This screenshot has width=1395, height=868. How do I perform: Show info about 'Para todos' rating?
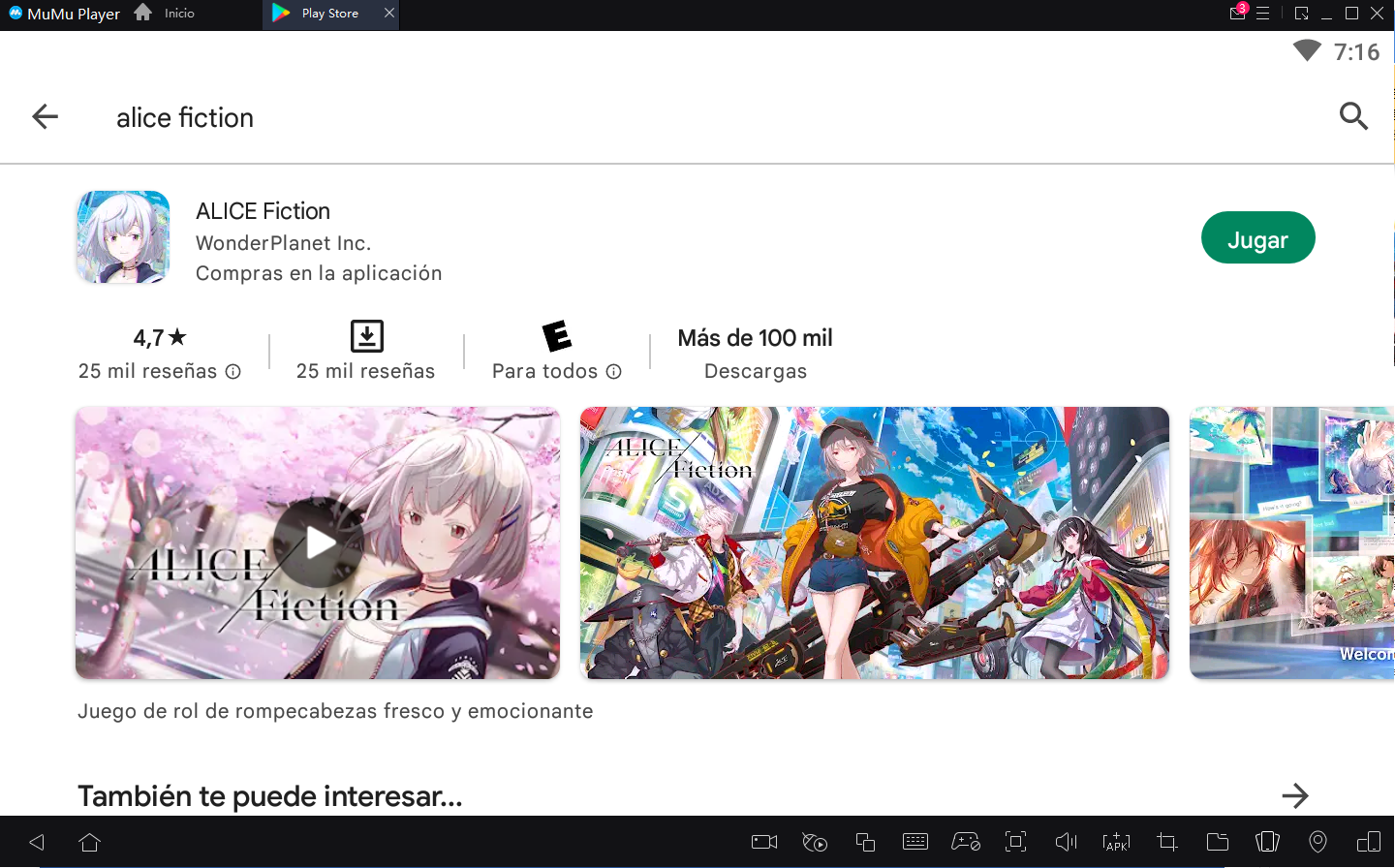[x=613, y=371]
